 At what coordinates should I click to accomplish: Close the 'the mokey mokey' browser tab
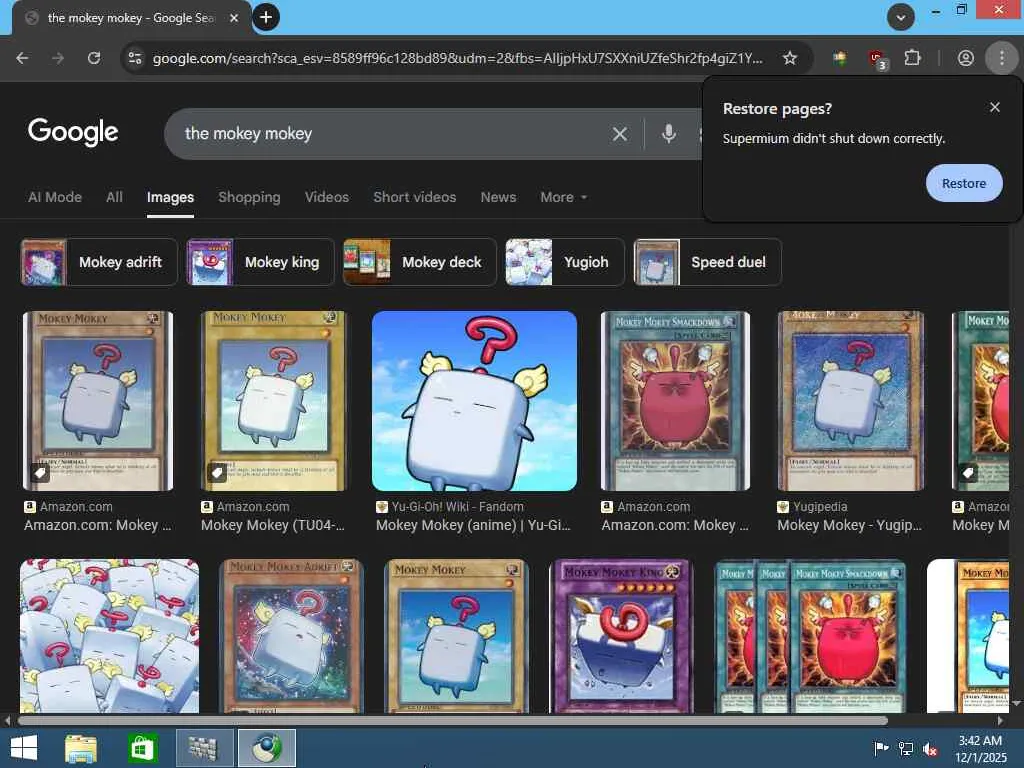pyautogui.click(x=234, y=18)
